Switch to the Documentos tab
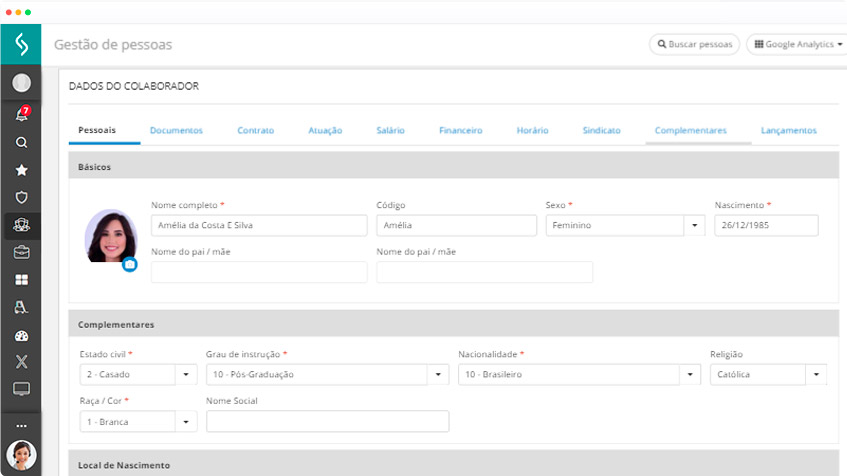 click(x=176, y=130)
